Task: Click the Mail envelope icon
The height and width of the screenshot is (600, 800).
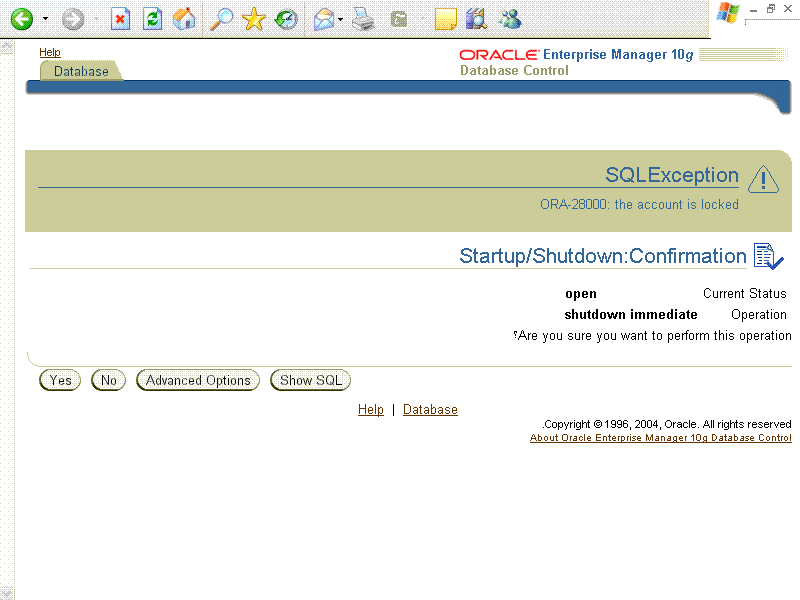Action: (323, 19)
